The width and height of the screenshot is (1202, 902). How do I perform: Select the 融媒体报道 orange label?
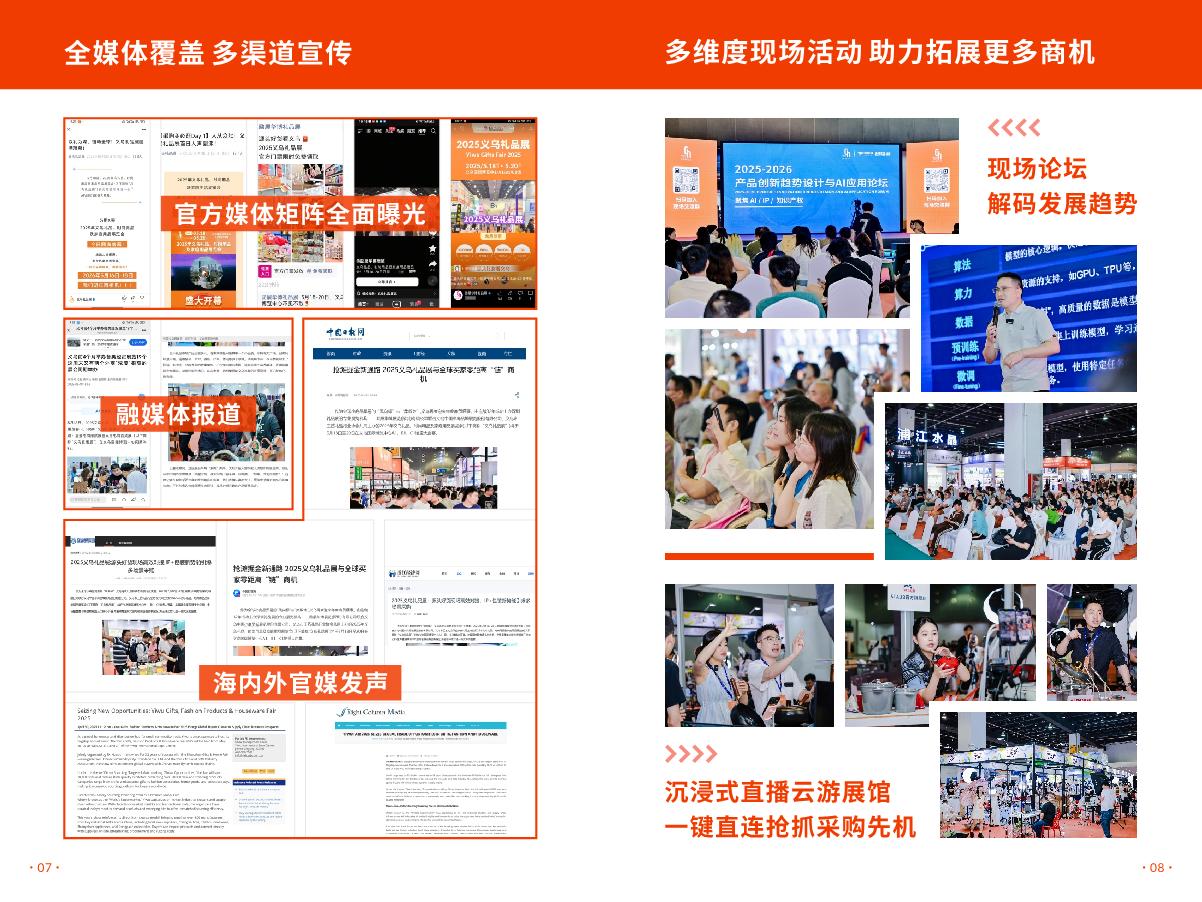(x=178, y=414)
